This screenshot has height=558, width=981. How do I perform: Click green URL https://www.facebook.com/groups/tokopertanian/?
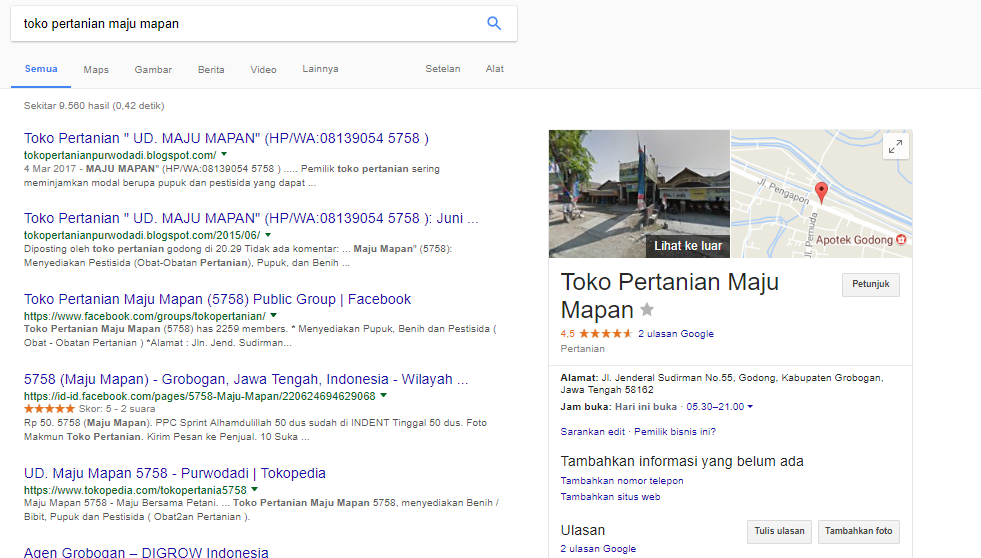[x=145, y=317]
